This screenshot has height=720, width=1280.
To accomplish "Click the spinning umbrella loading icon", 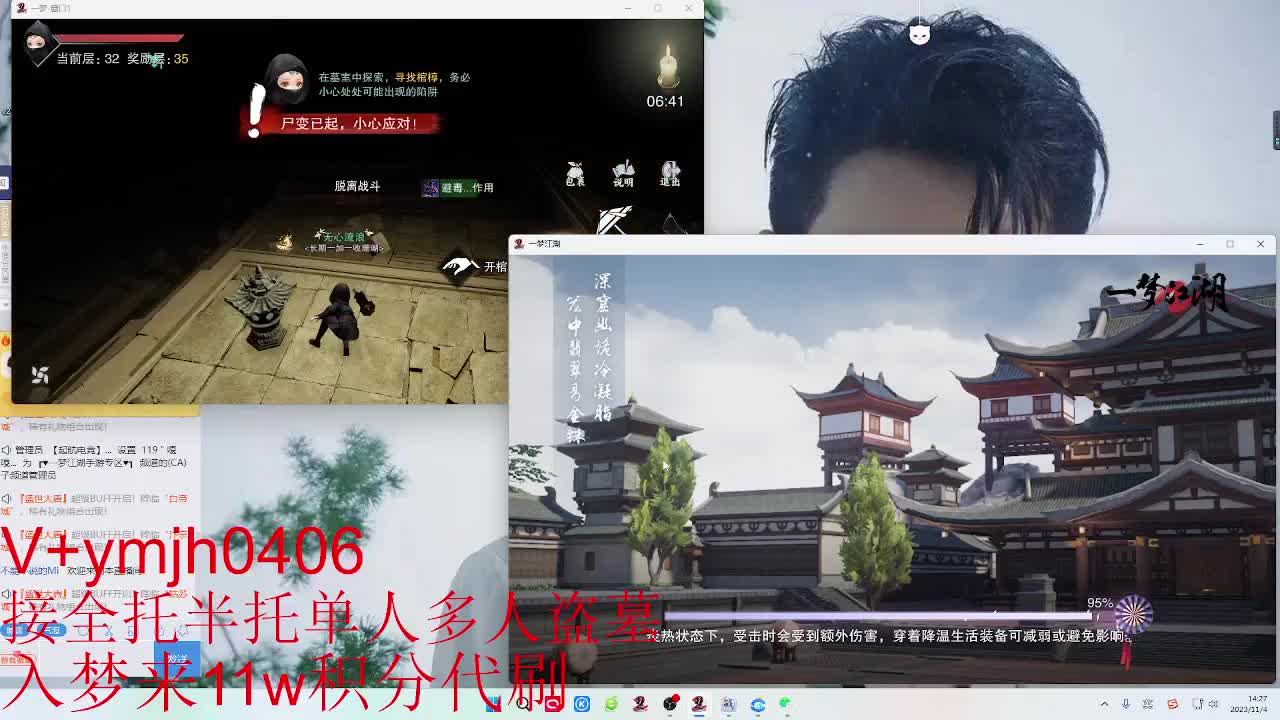I will coord(1133,611).
